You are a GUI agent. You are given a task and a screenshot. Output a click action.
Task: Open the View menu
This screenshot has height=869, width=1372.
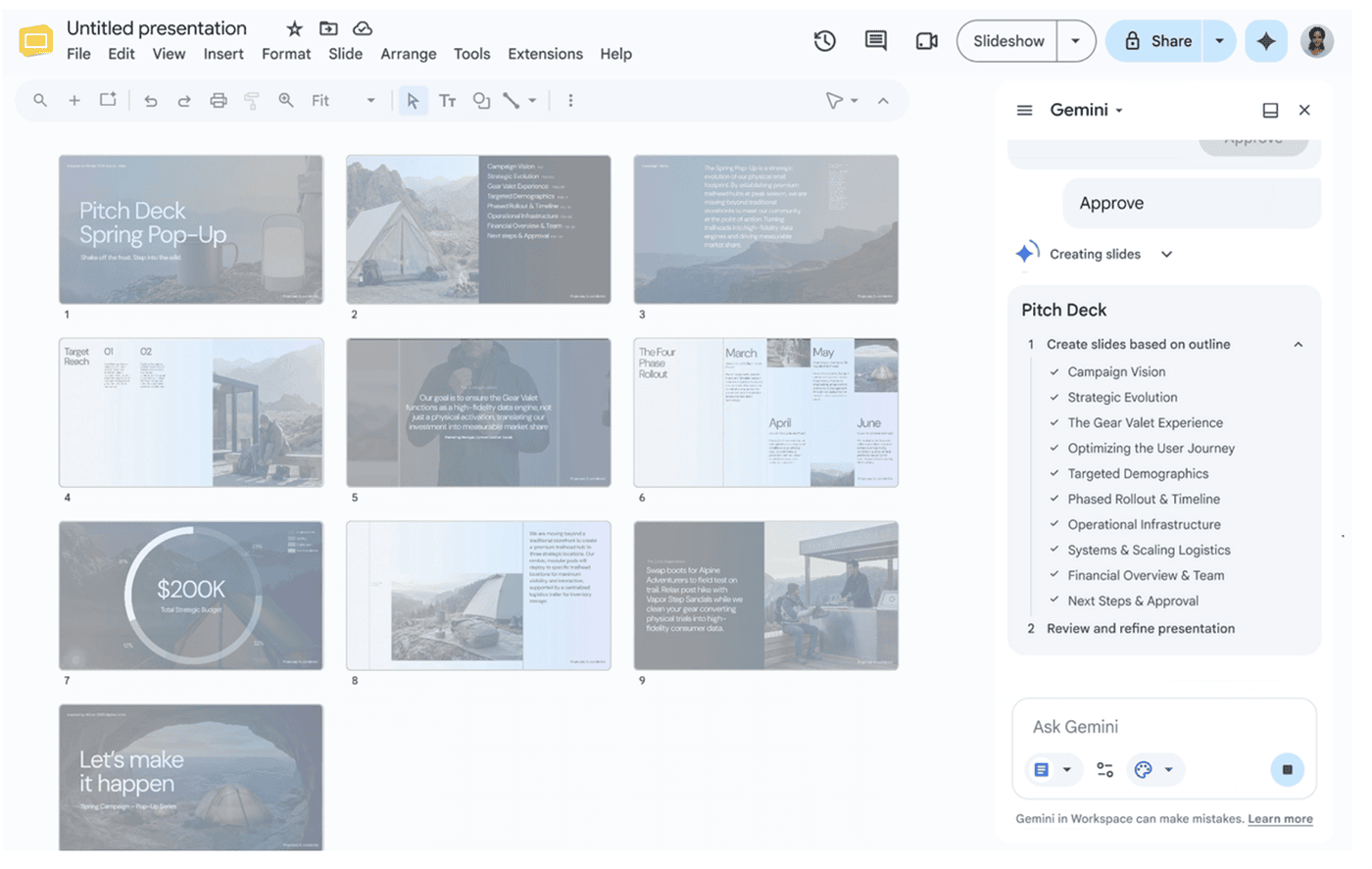click(x=169, y=54)
